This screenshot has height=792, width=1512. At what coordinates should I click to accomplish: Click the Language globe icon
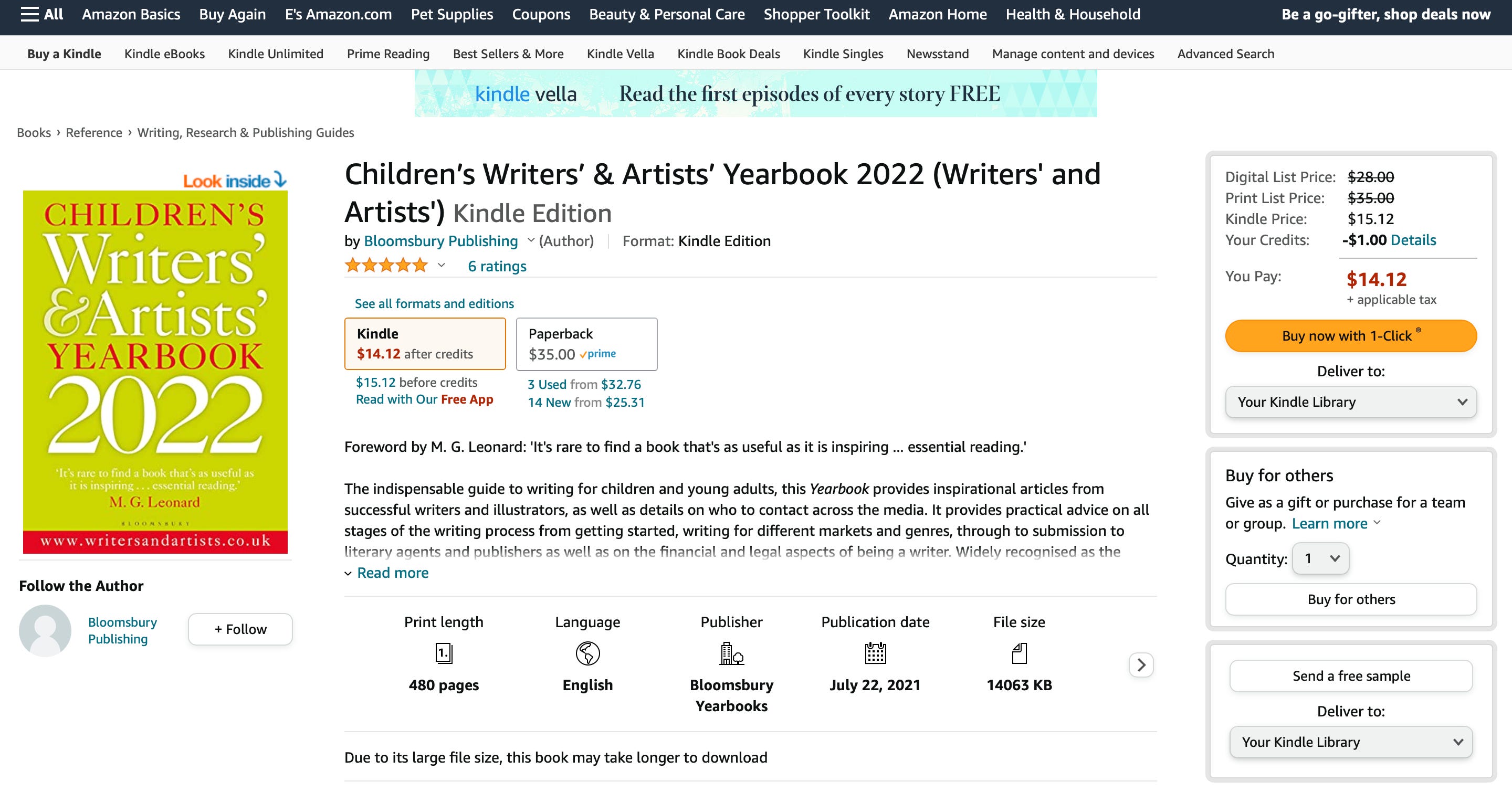[x=587, y=653]
